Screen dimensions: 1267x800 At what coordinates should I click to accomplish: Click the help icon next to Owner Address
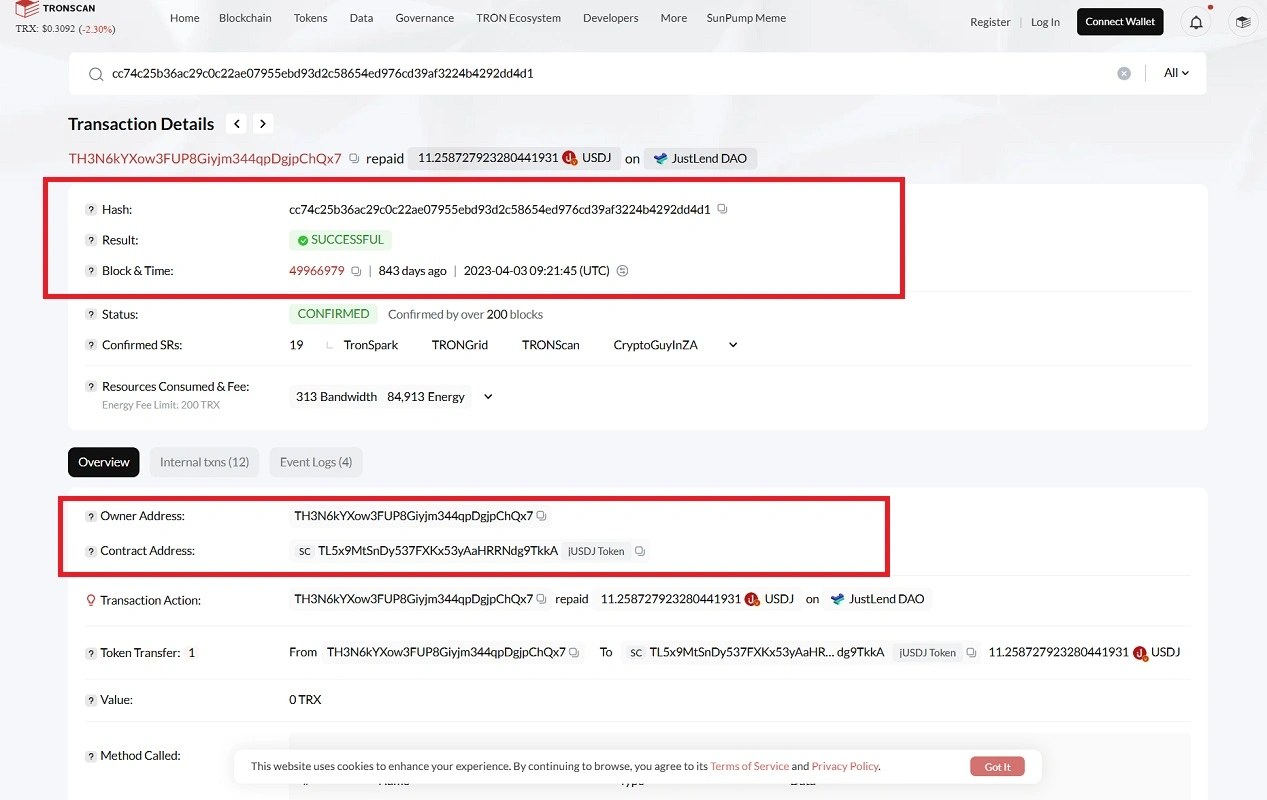pyautogui.click(x=91, y=517)
